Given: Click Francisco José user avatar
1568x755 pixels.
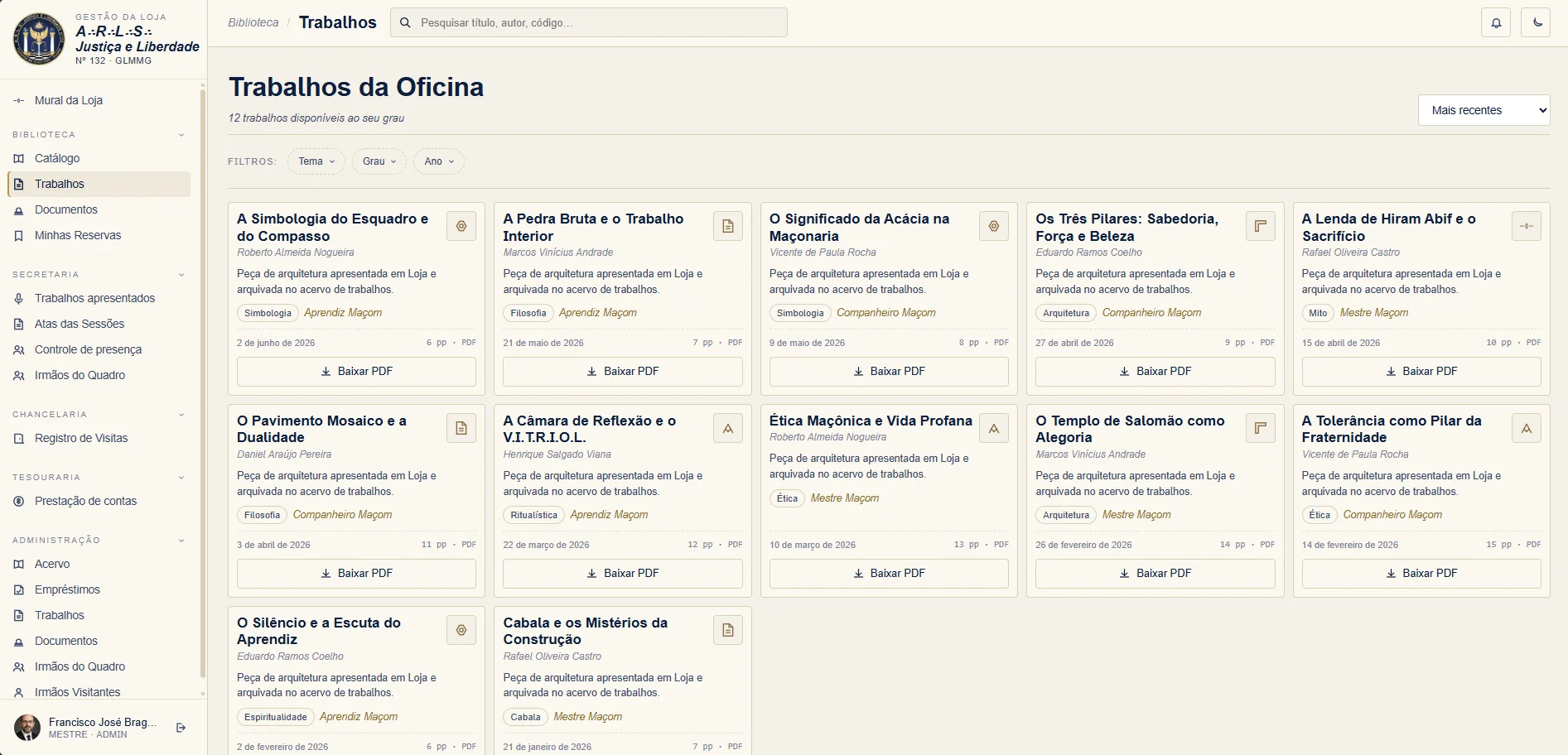Looking at the screenshot, I should coord(27,728).
